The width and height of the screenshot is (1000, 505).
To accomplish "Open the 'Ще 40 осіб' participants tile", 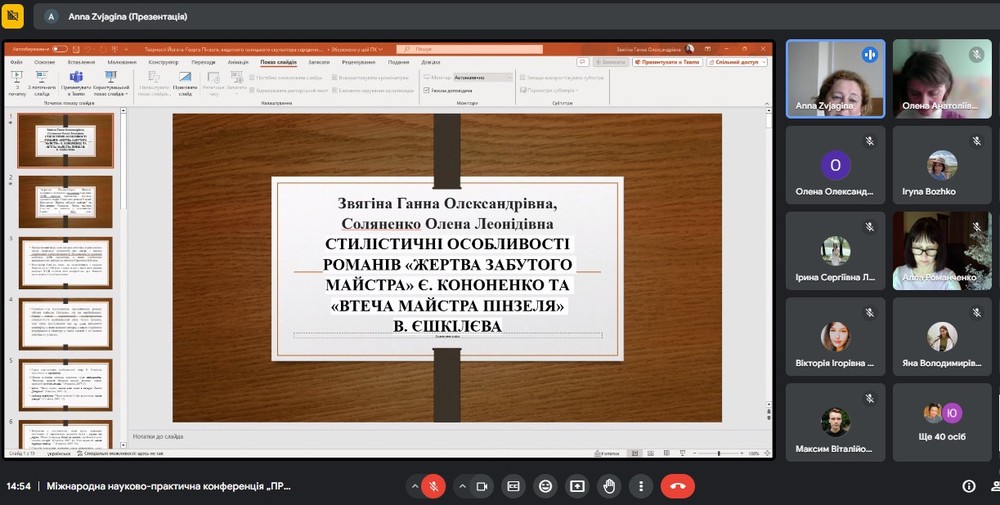I will 943,423.
